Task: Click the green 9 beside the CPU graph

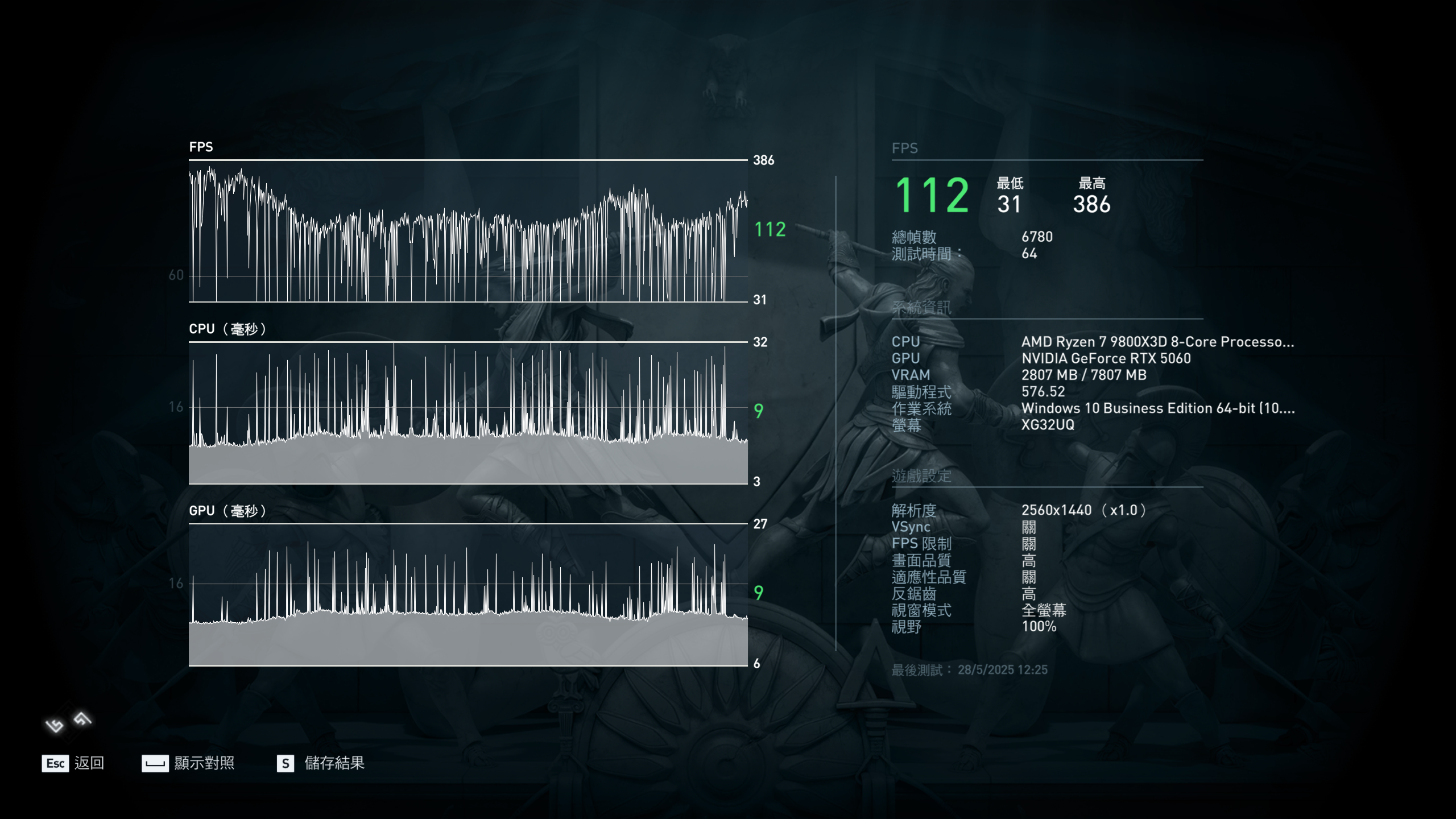Action: click(758, 411)
